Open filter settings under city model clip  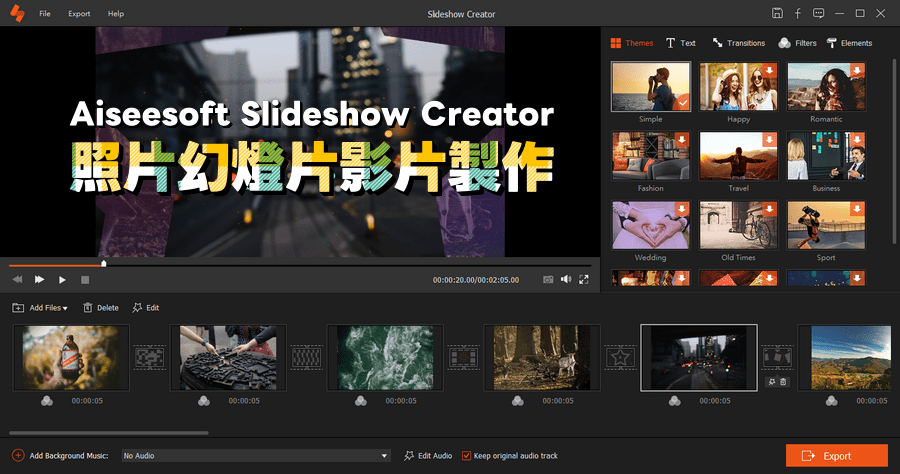pyautogui.click(x=204, y=401)
